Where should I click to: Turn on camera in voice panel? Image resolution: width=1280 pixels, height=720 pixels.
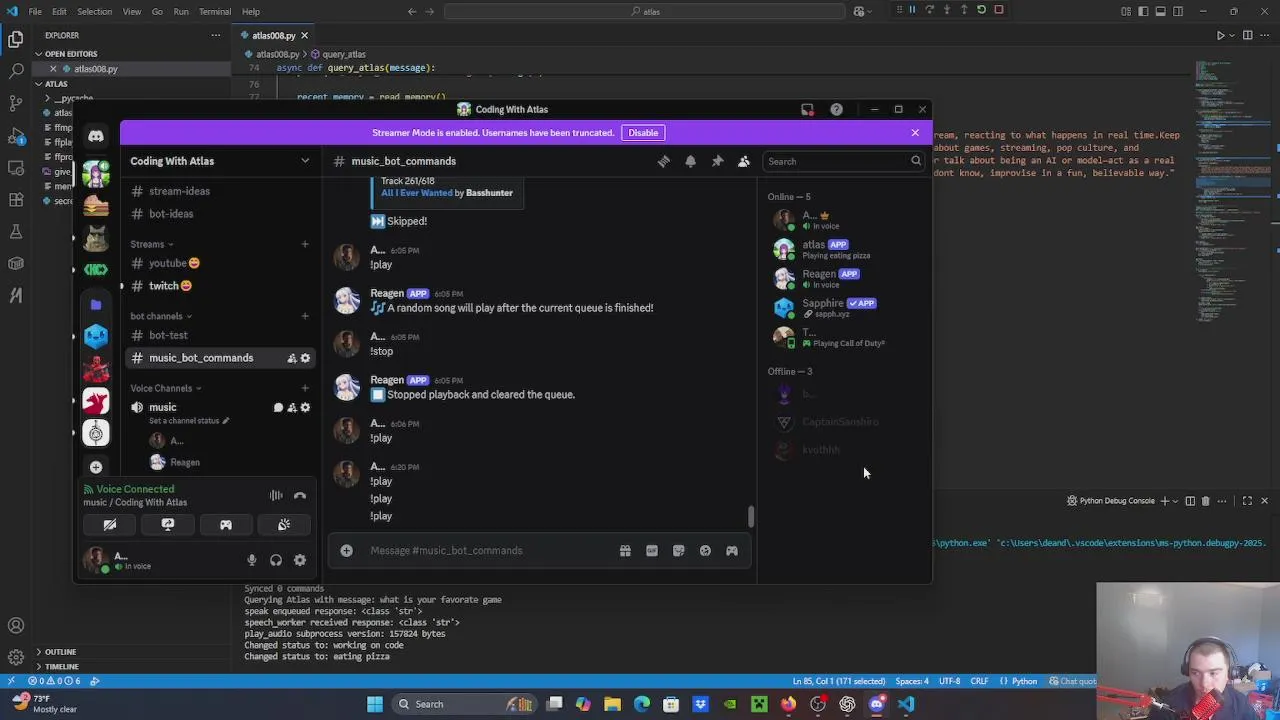click(110, 524)
